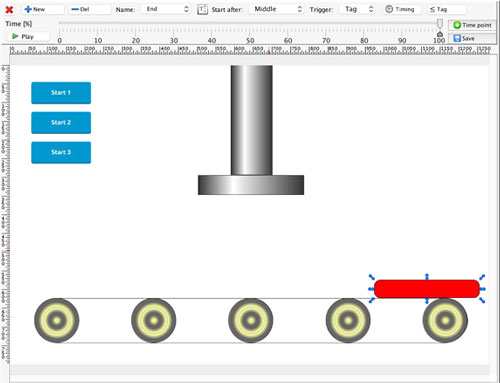500x383 pixels.
Task: Click the text icon beside Start after
Action: 202,9
